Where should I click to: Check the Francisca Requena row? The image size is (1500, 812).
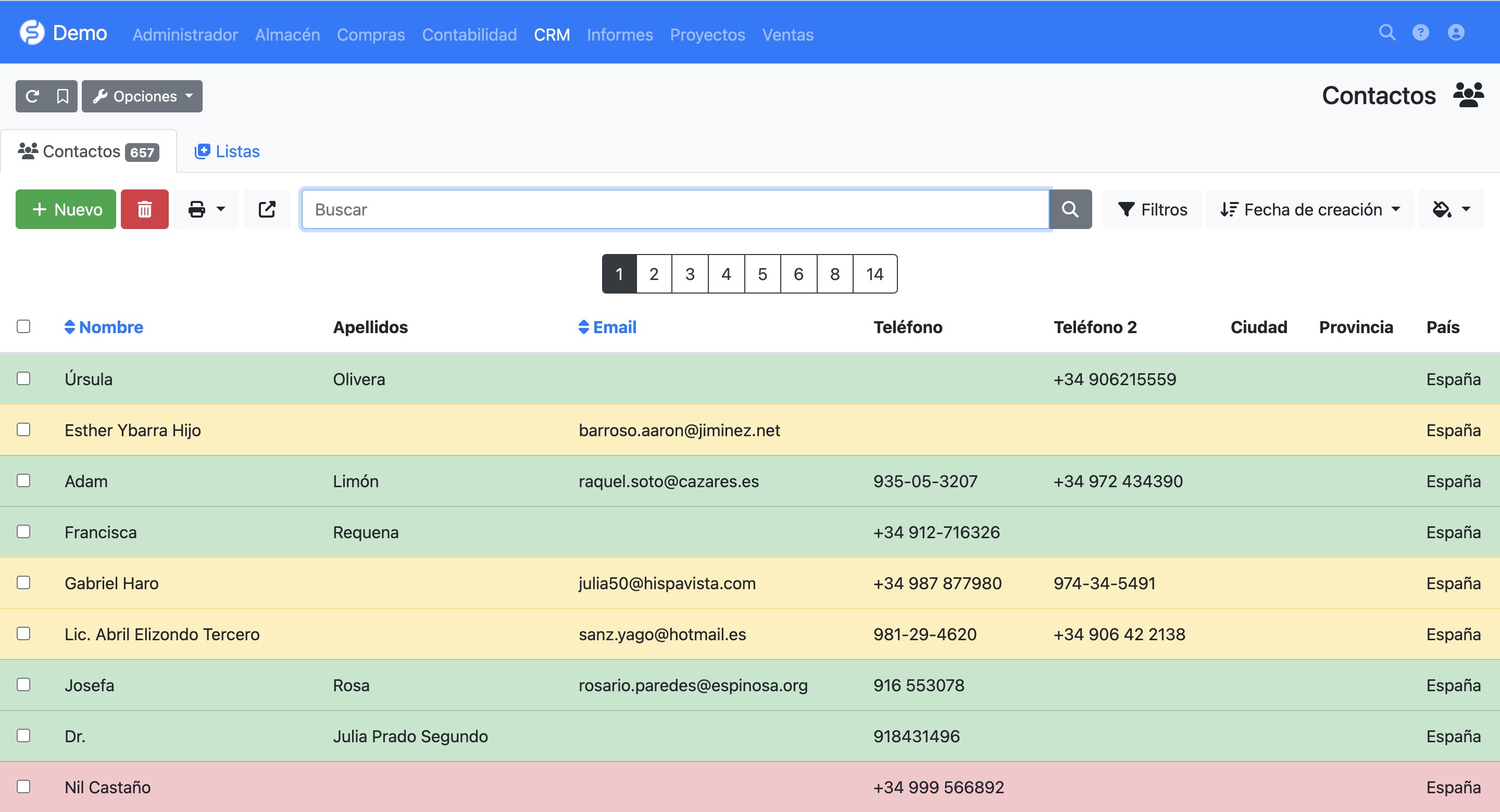pos(23,532)
